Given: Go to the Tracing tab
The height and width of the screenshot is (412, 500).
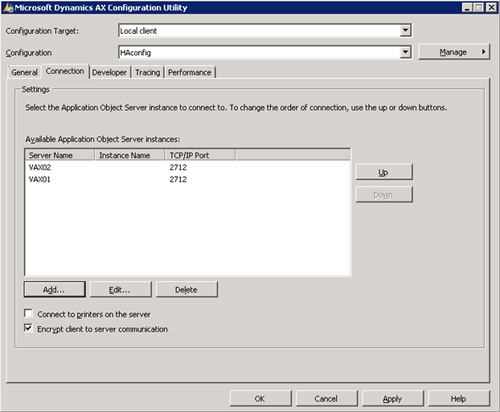Looking at the screenshot, I should tap(148, 72).
